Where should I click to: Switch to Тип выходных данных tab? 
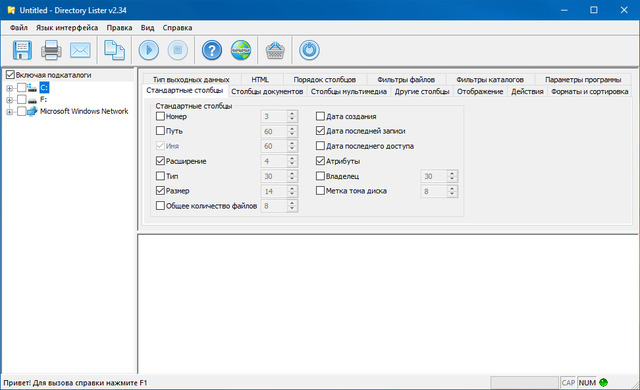[x=191, y=79]
